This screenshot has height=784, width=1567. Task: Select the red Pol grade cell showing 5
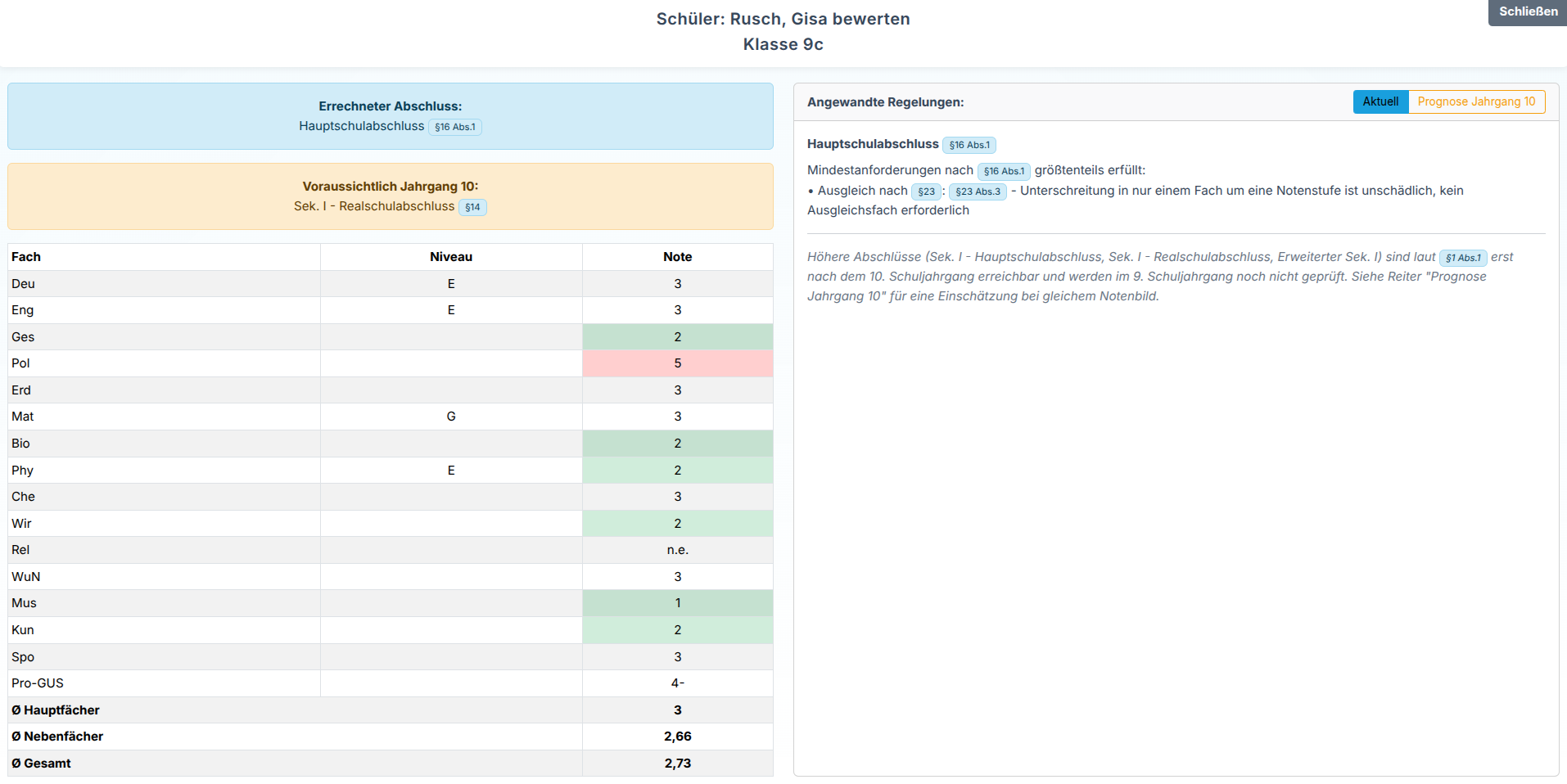pyautogui.click(x=677, y=363)
